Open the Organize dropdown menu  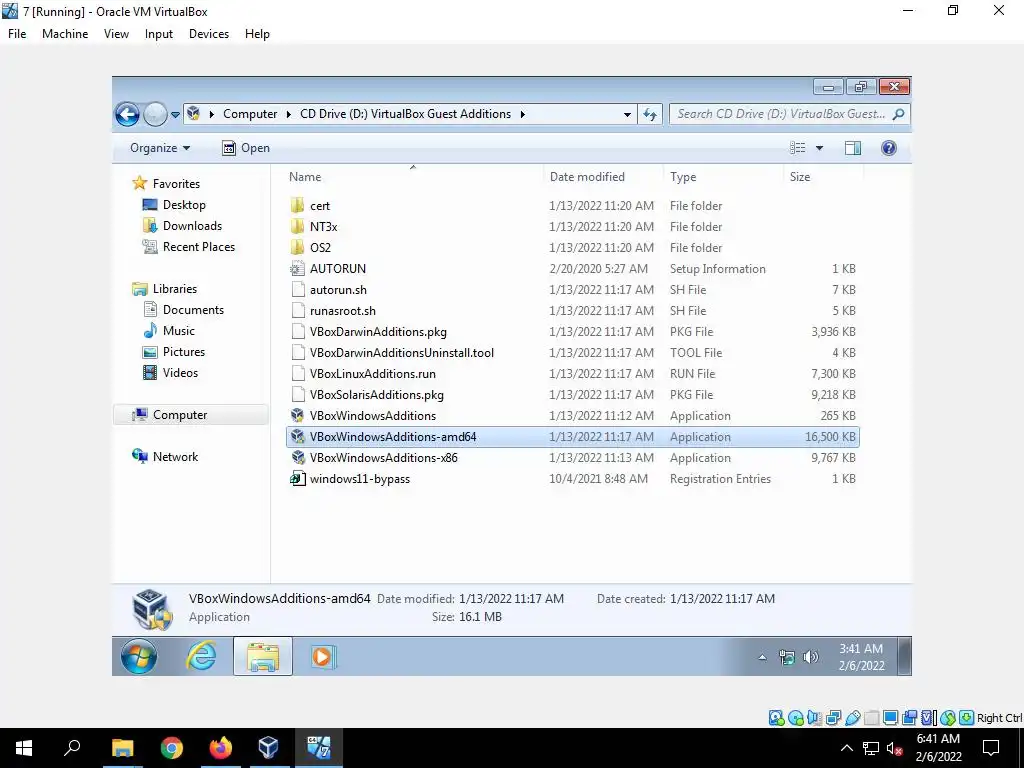(160, 148)
